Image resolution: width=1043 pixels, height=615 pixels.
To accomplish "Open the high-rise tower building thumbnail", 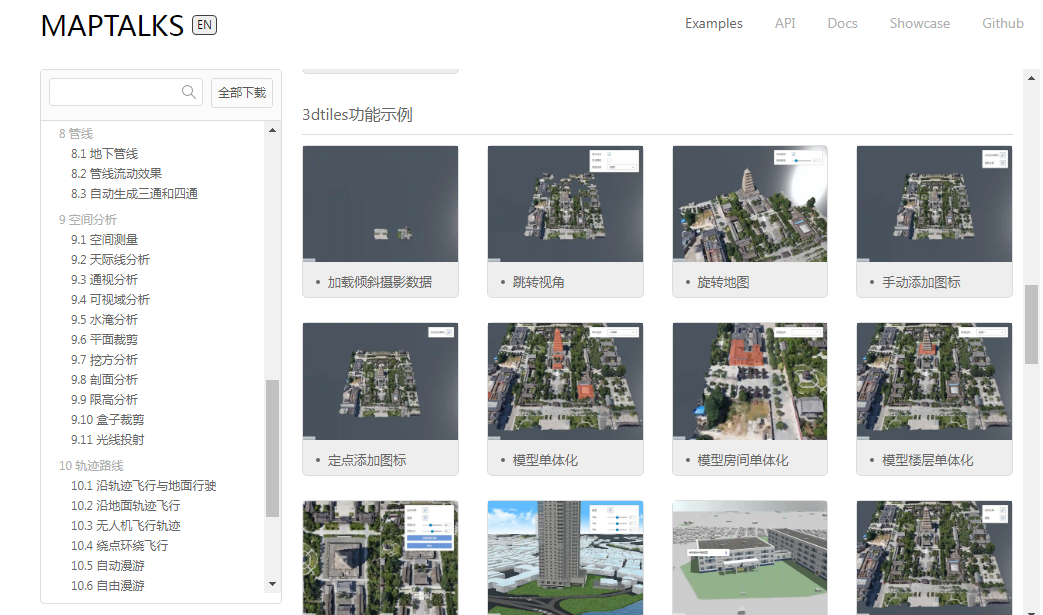I will point(565,558).
